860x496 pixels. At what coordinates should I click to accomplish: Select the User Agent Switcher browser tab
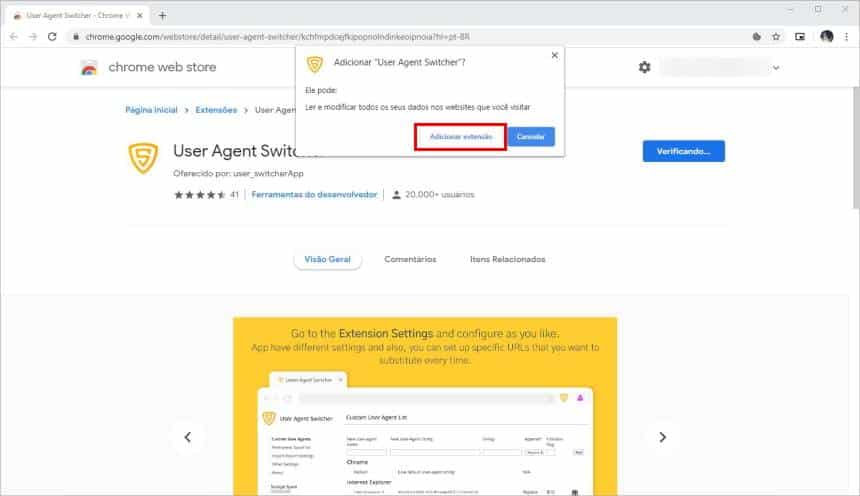click(77, 15)
